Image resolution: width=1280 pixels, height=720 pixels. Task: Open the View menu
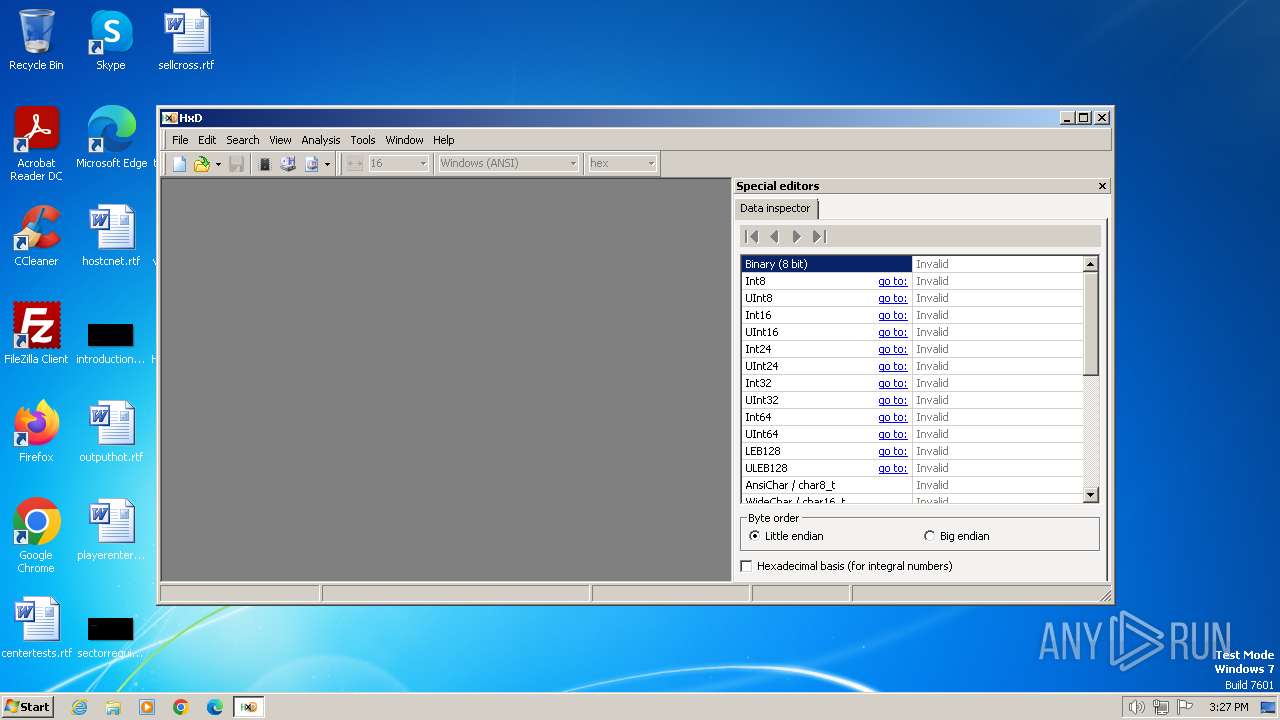click(280, 140)
